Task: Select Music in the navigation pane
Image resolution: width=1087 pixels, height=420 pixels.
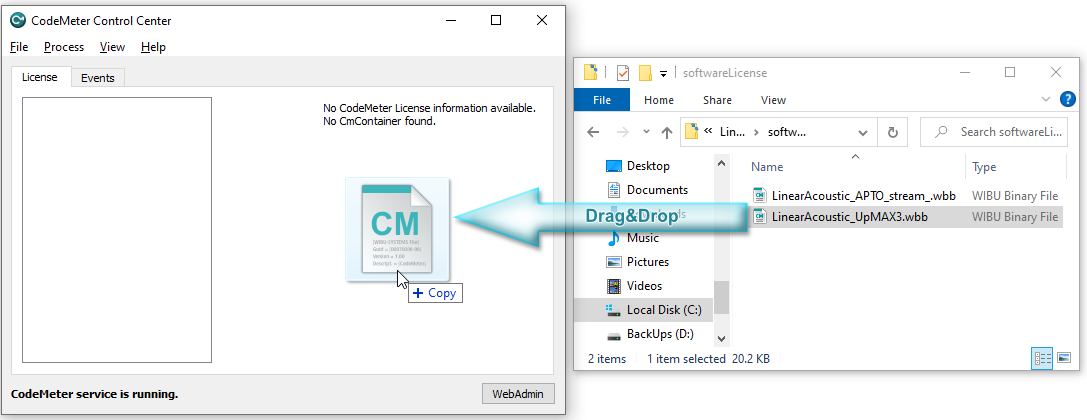Action: 643,238
